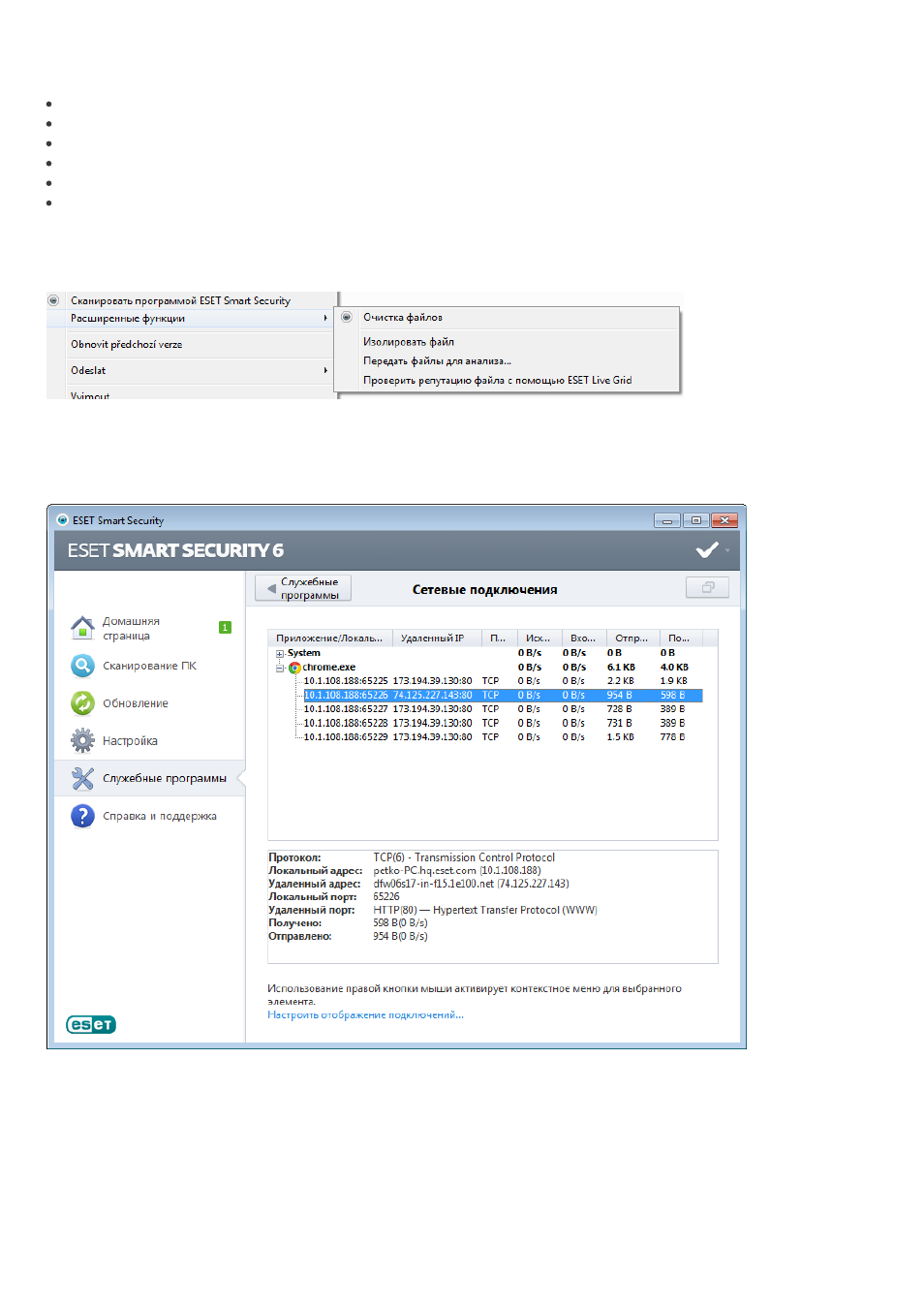Screen dimensions: 924x1308
Task: Expand the Расширенные функции submenu arrow
Action: (x=325, y=318)
